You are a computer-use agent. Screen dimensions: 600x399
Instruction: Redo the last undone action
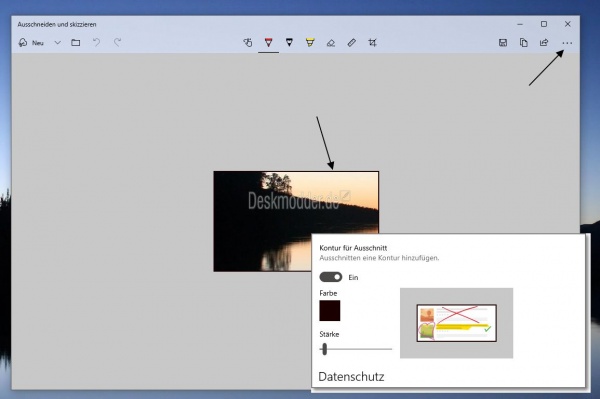(117, 42)
